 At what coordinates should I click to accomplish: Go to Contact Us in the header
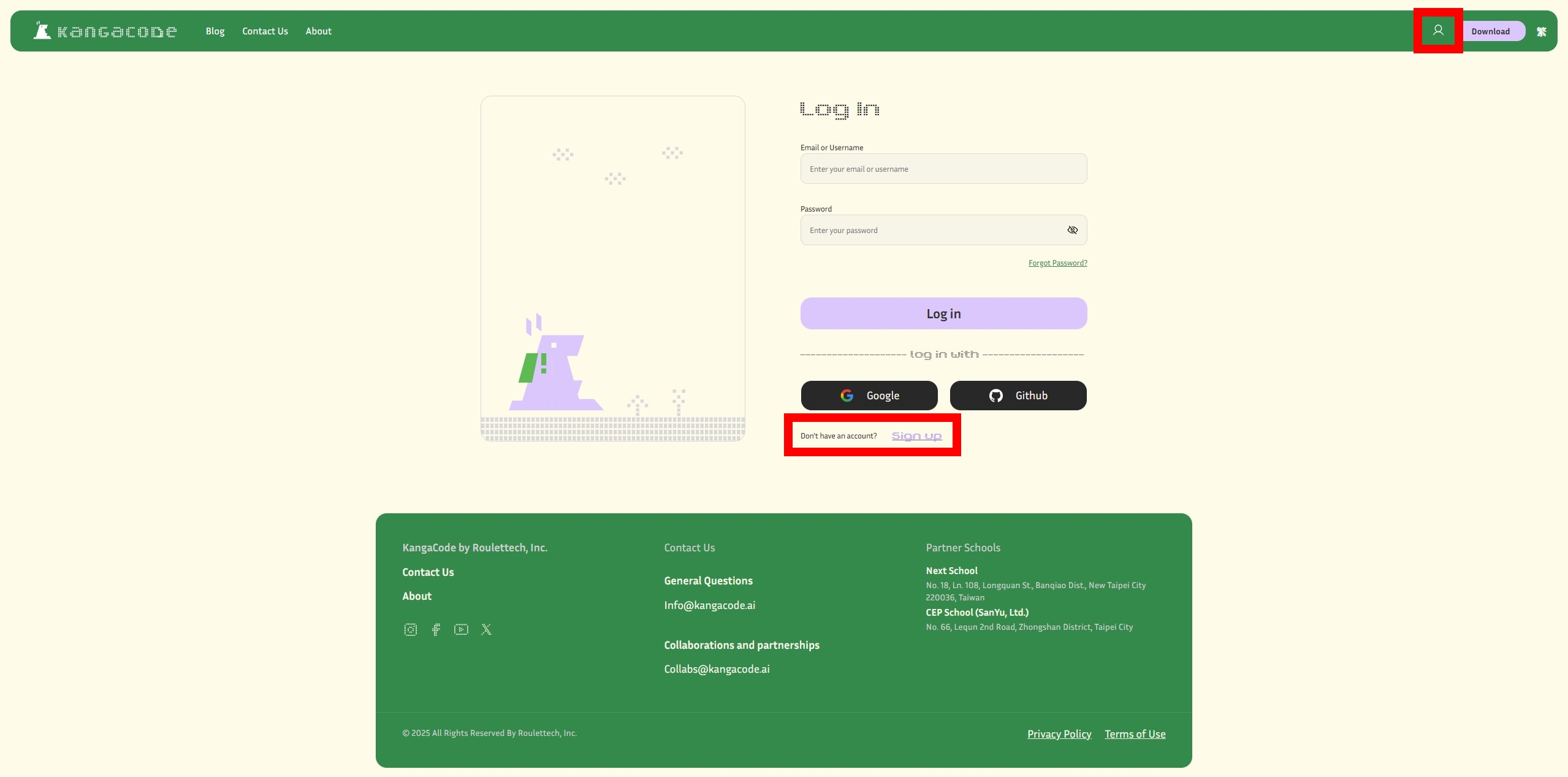point(265,31)
